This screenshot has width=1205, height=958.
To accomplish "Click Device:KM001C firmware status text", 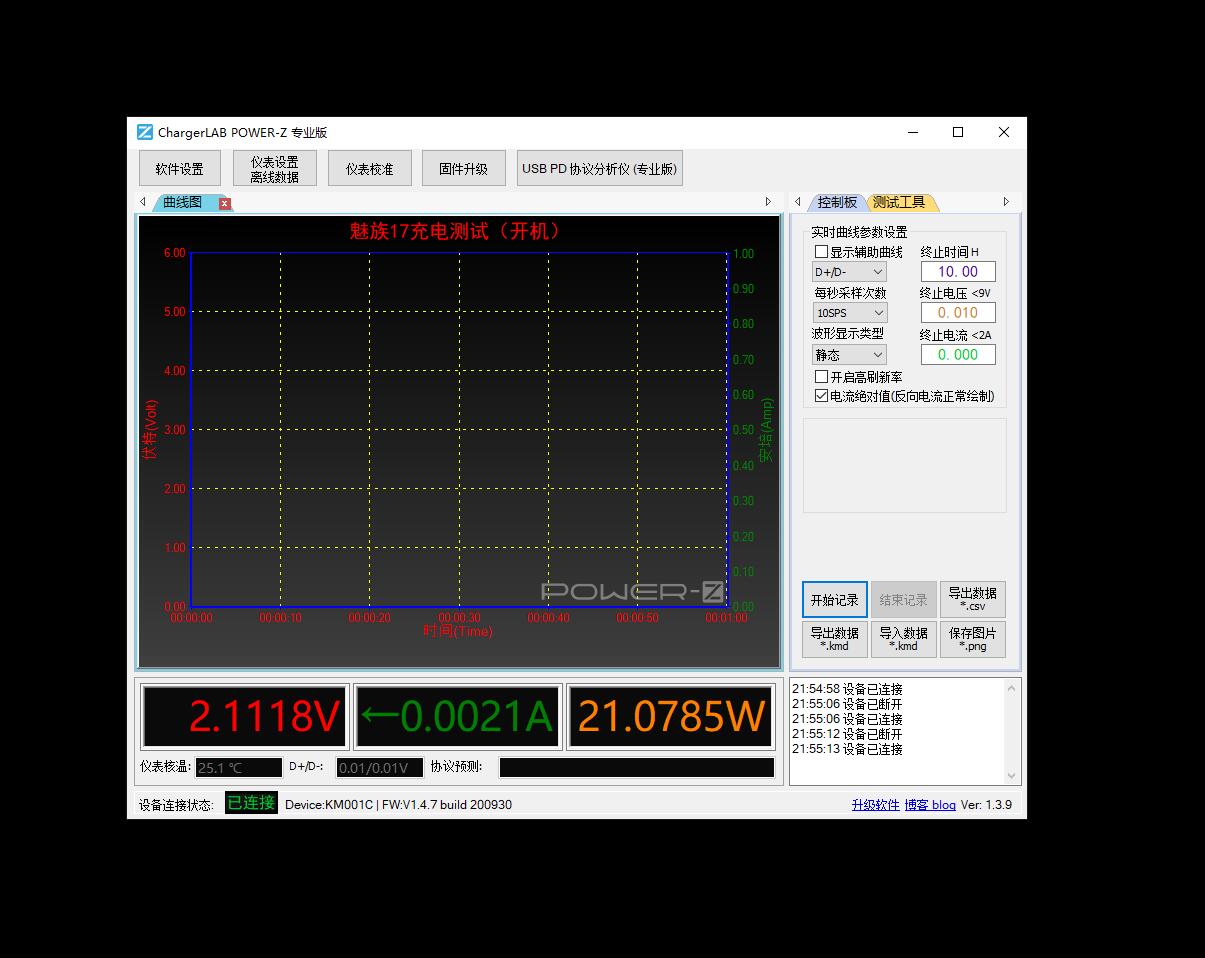I will (x=398, y=805).
